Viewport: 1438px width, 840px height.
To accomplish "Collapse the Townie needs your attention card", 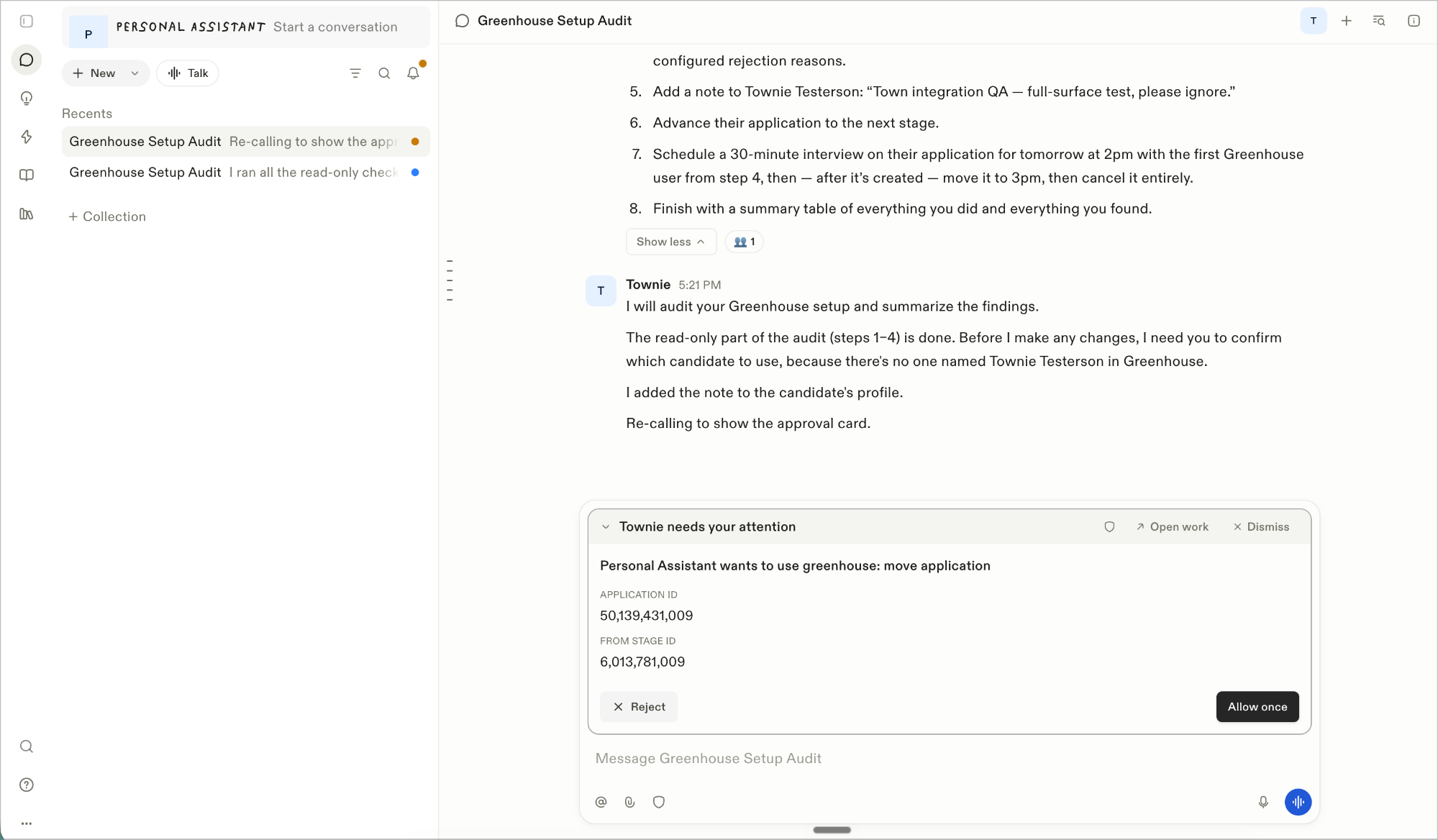I will 606,527.
